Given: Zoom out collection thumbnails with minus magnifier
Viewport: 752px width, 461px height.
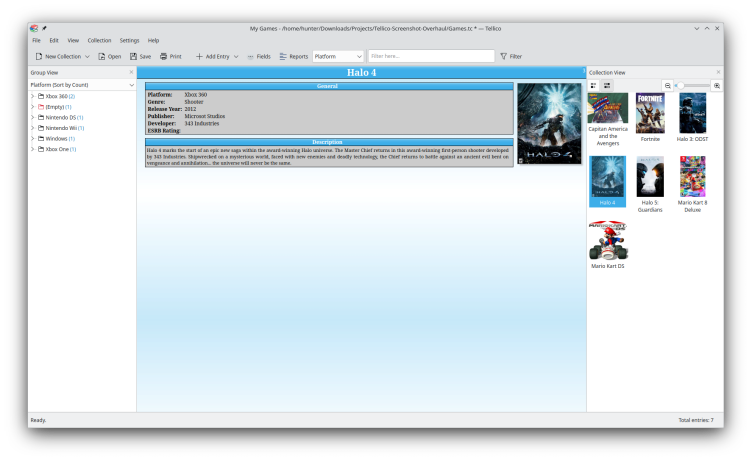Looking at the screenshot, I should pyautogui.click(x=668, y=86).
